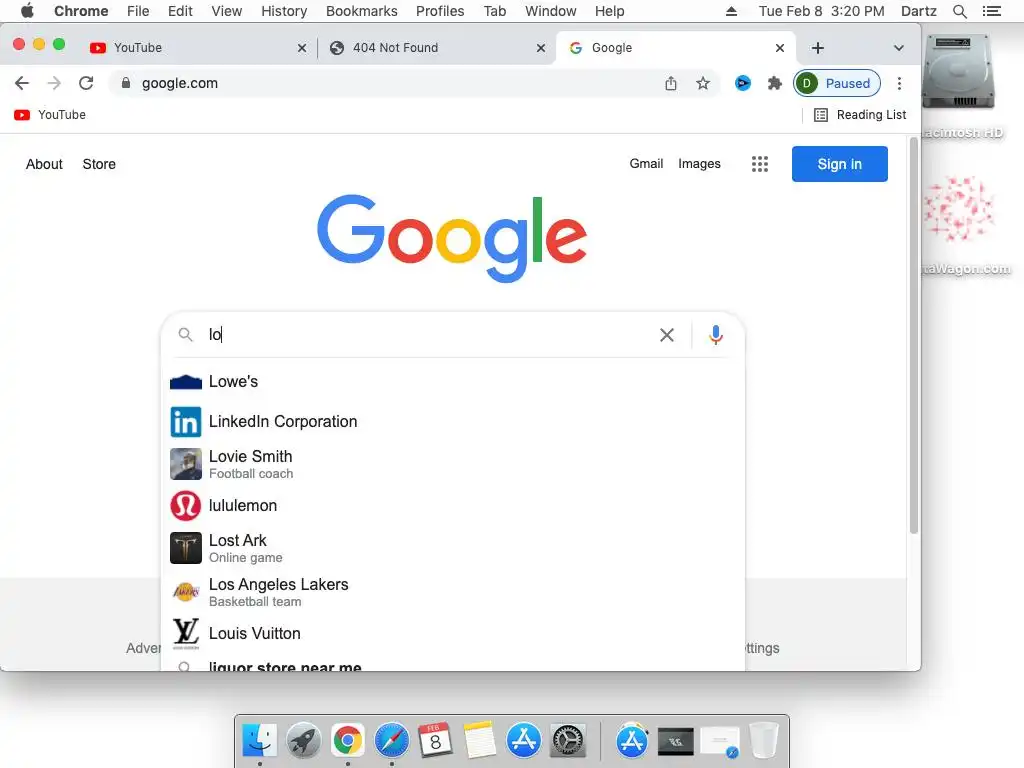This screenshot has height=768, width=1024.
Task: Bookmark this page with the star icon
Action: 703,83
